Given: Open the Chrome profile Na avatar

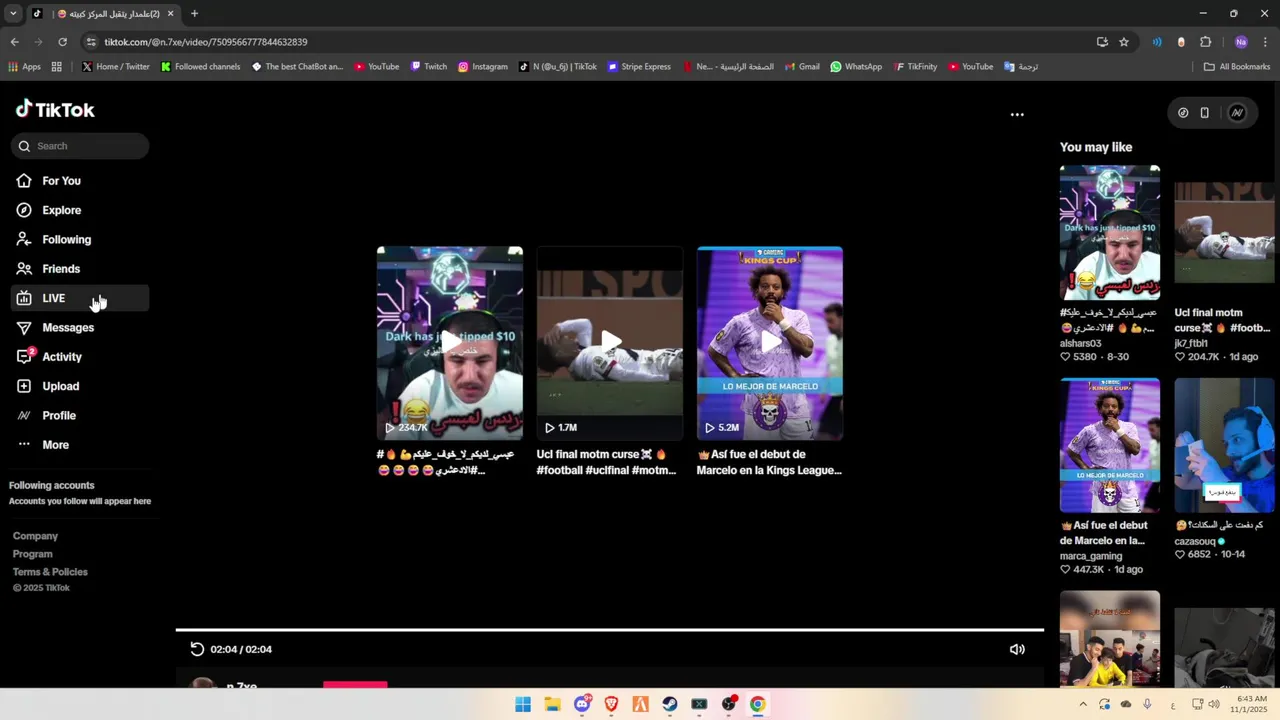Looking at the screenshot, I should click(x=1241, y=42).
